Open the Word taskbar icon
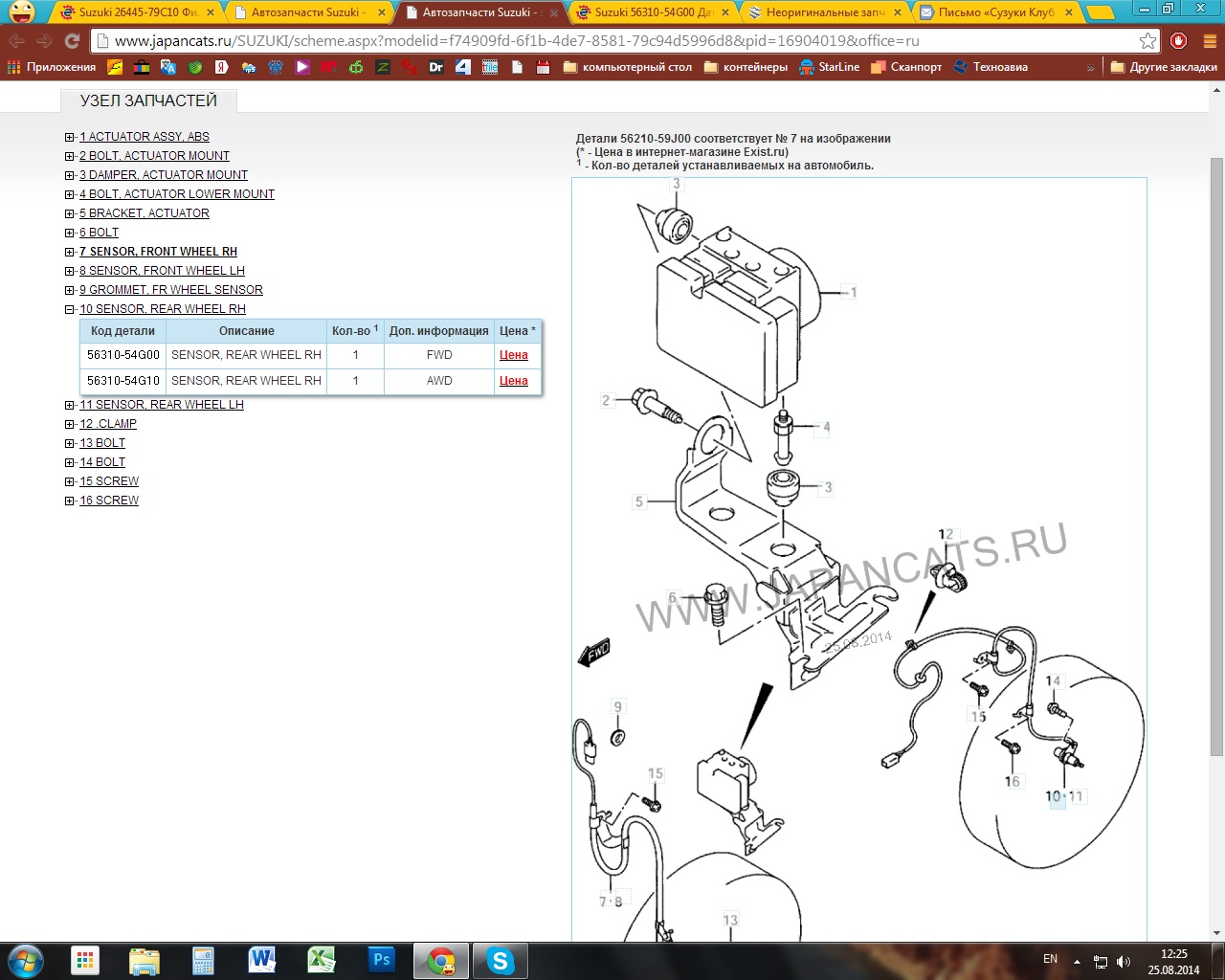Viewport: 1225px width, 980px height. [261, 960]
